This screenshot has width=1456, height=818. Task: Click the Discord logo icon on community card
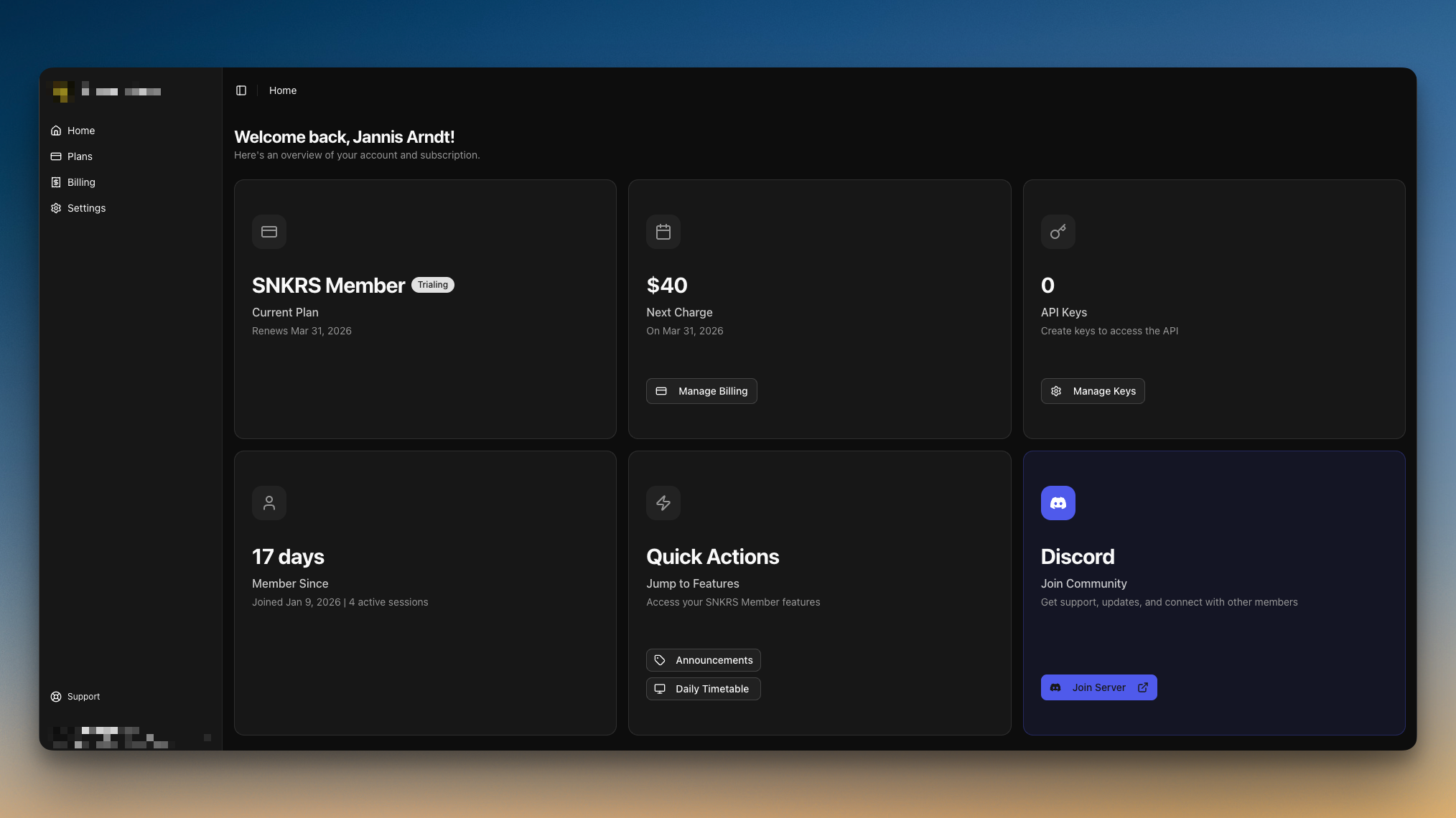[x=1058, y=502]
